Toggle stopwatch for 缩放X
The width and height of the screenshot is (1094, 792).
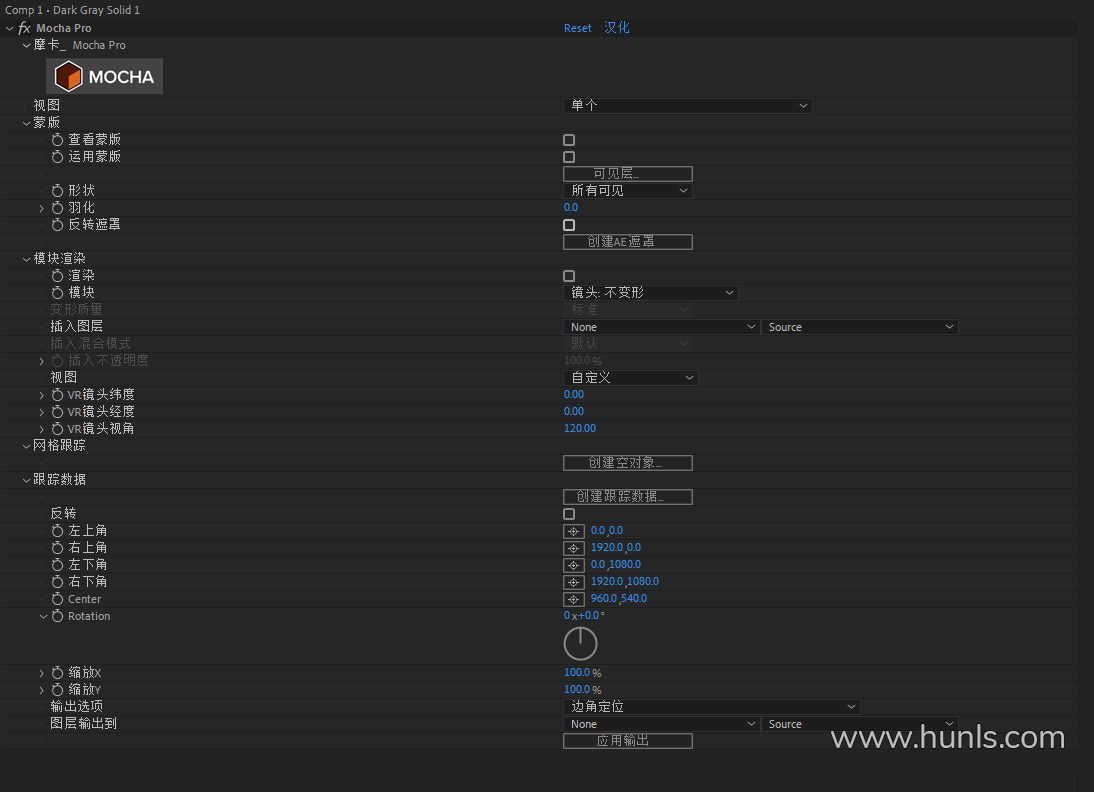tap(57, 673)
